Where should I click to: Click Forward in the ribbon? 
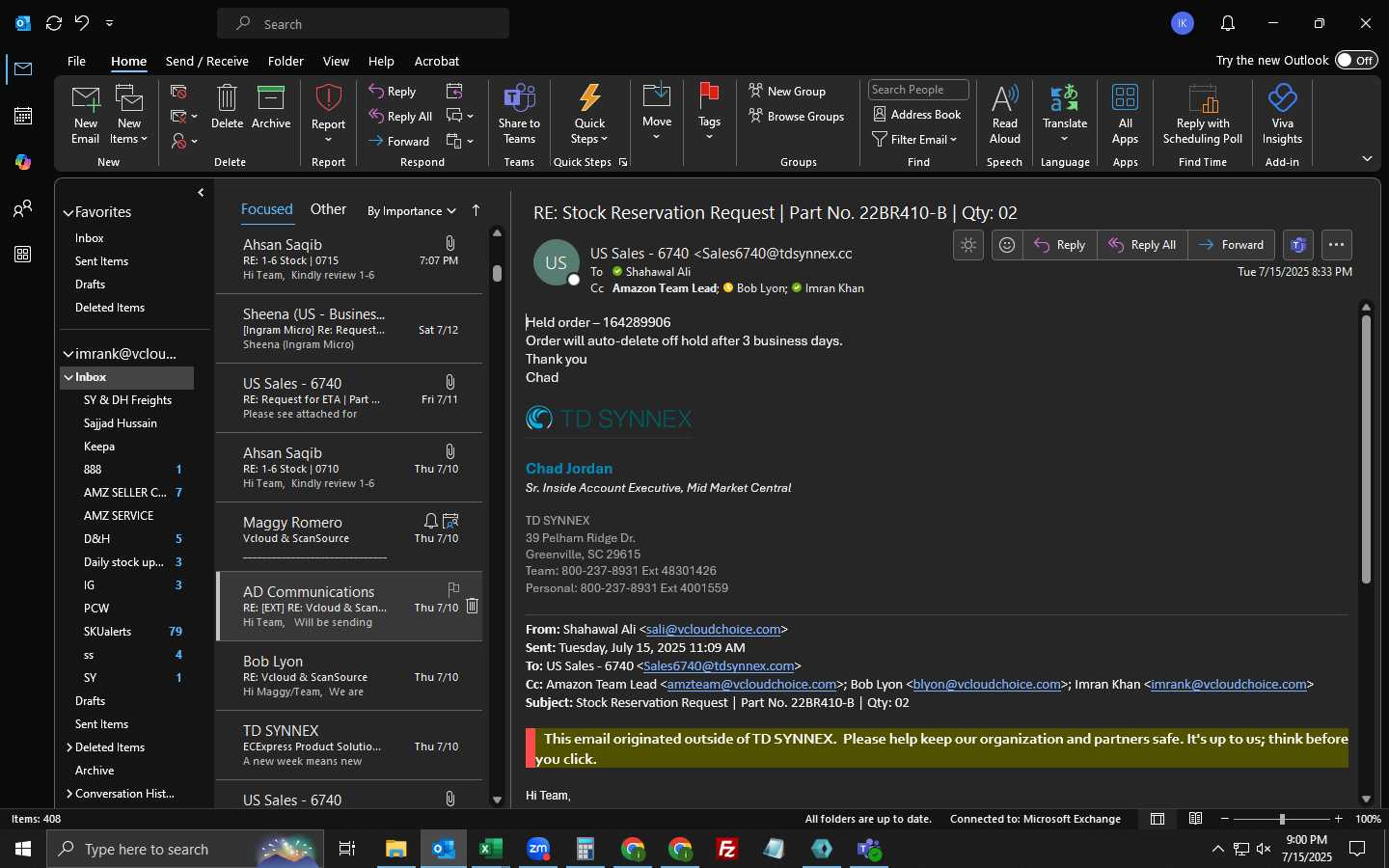pos(399,142)
